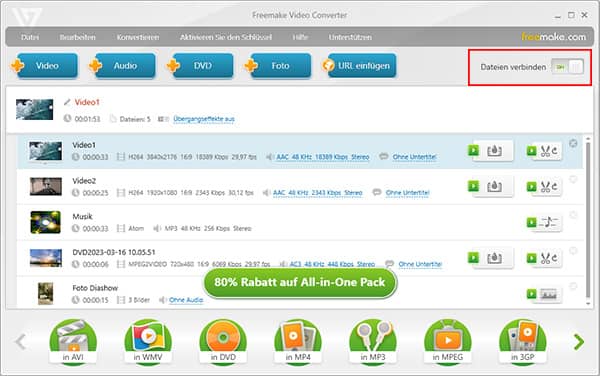The width and height of the screenshot is (600, 376).
Task: Choose the in AVI output format
Action: [x=73, y=341]
